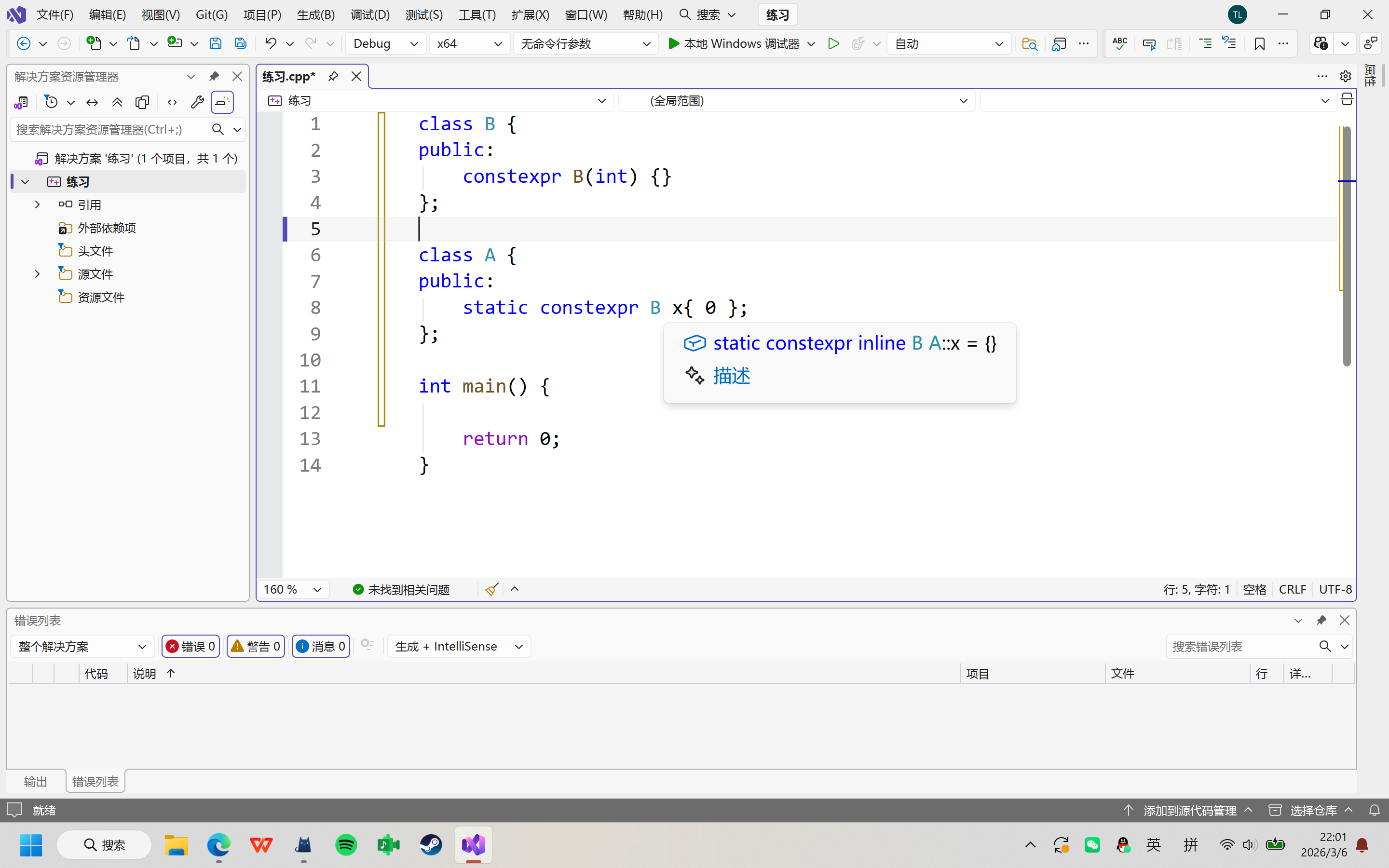Click the code cleanup broom icon
The image size is (1389, 868).
click(491, 590)
